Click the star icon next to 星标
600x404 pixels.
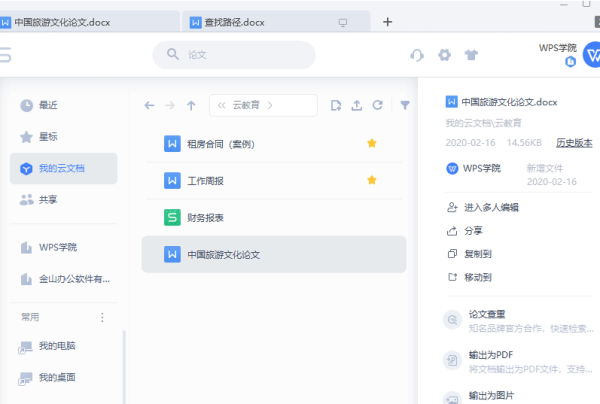click(x=26, y=137)
